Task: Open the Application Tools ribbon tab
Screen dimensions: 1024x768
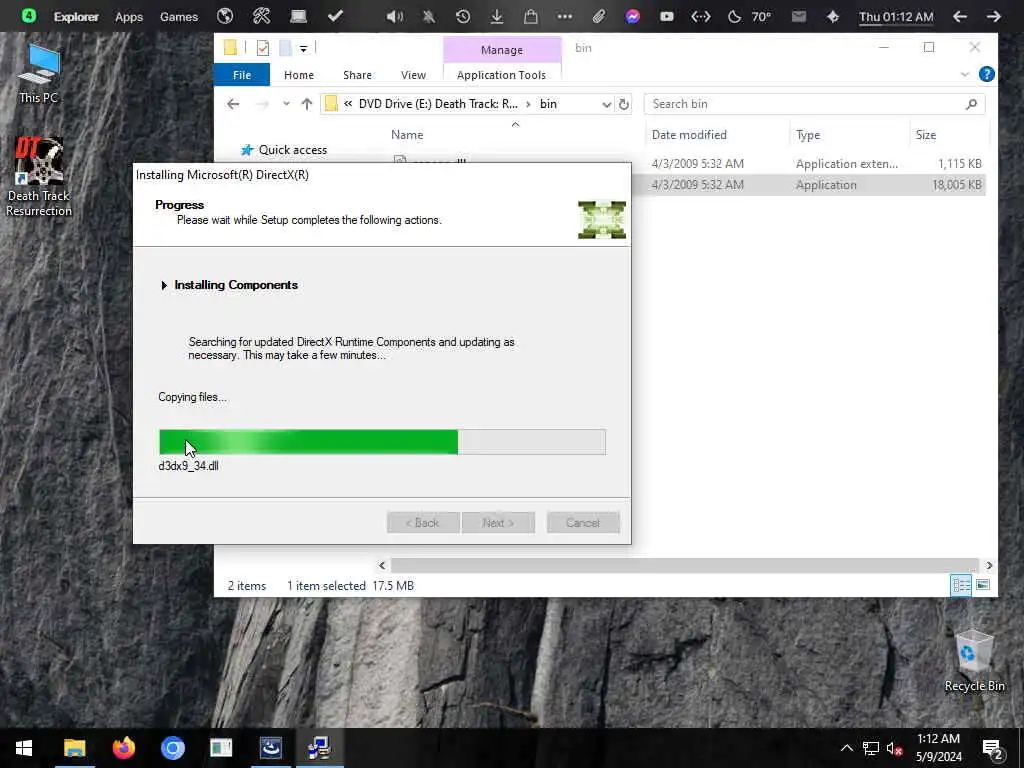Action: [501, 74]
